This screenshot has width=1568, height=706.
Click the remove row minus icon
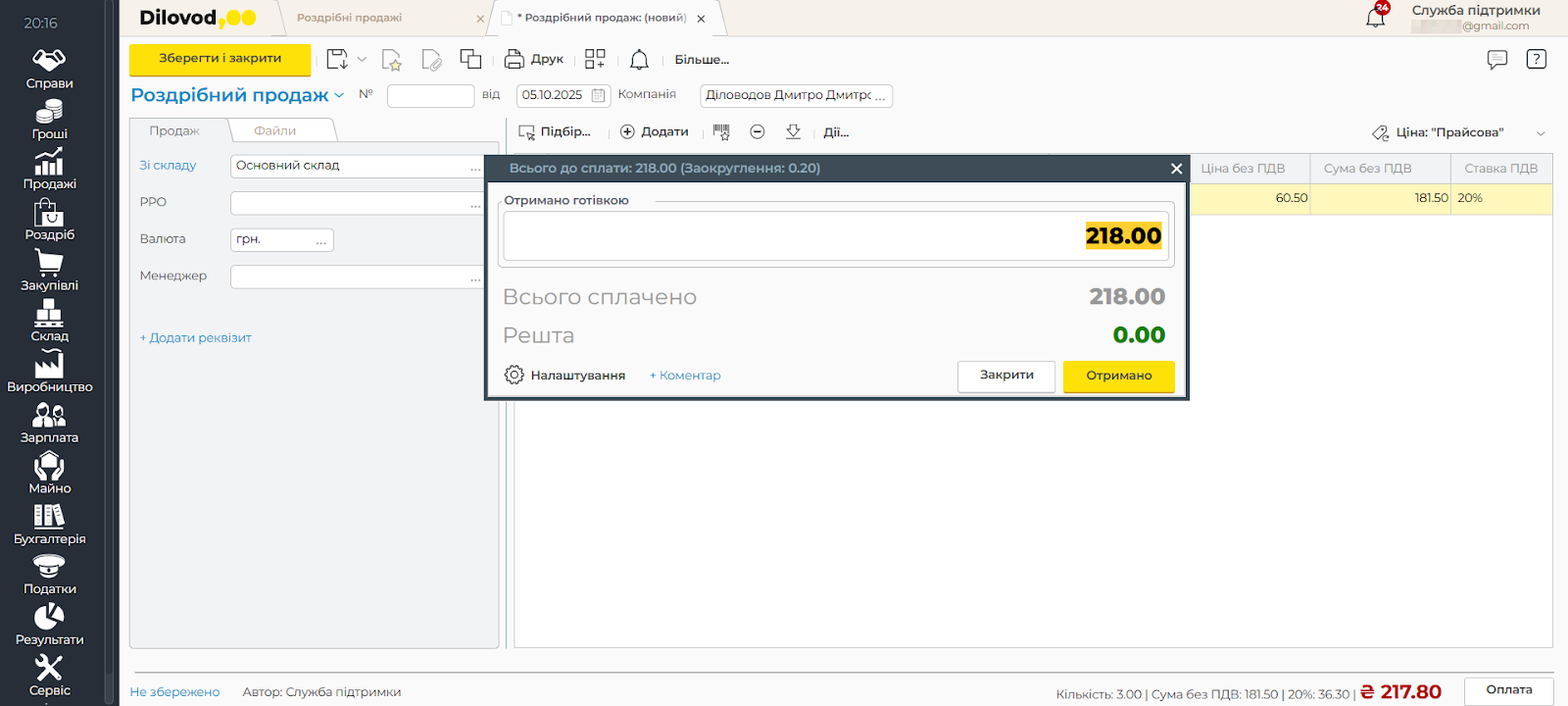tap(757, 132)
